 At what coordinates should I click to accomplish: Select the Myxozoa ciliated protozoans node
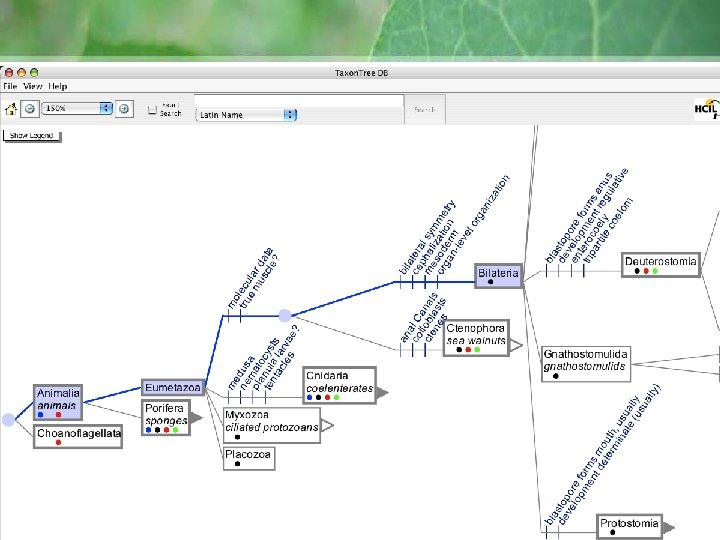coord(271,425)
